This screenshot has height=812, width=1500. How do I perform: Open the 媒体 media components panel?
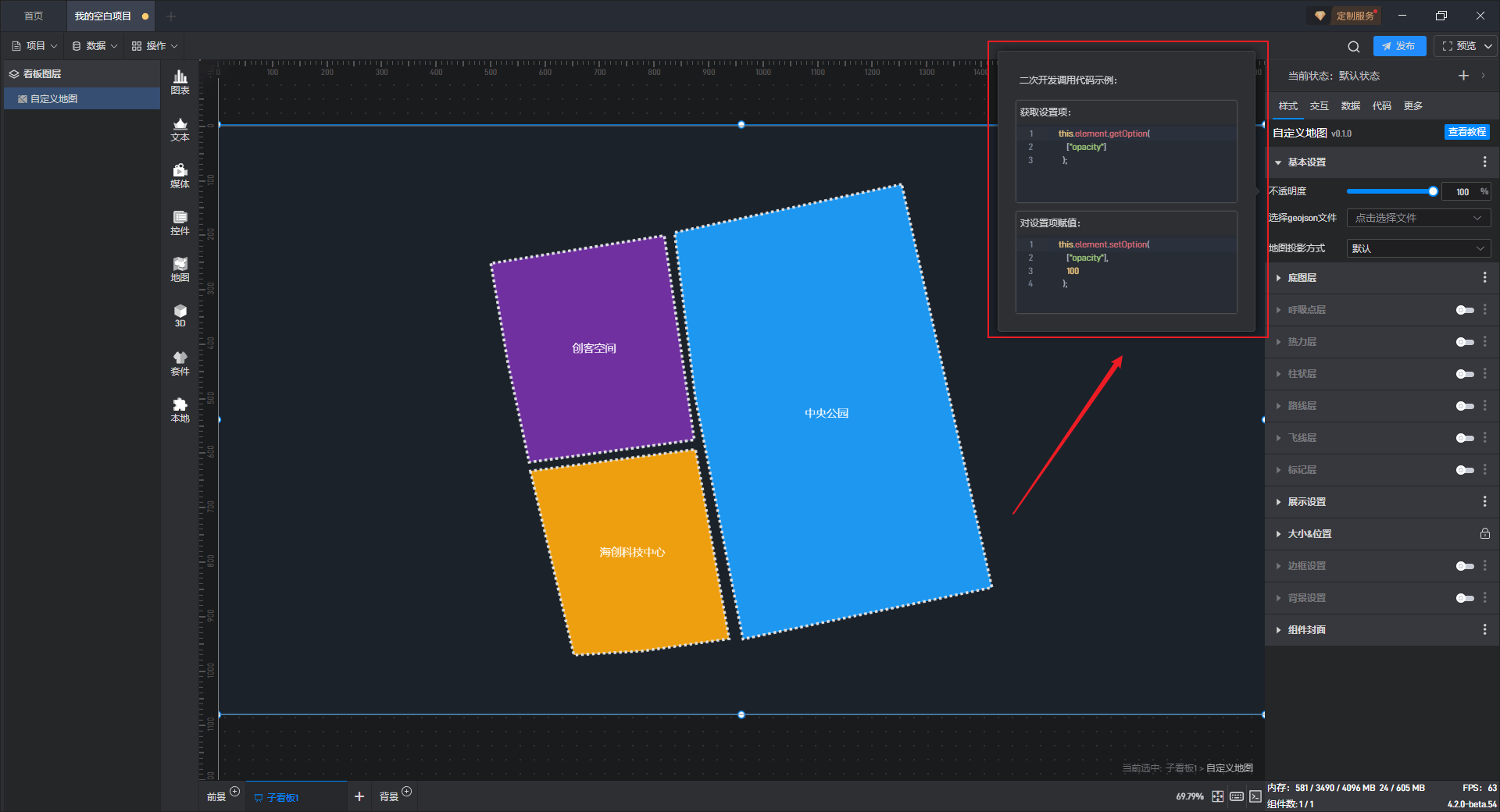point(180,176)
